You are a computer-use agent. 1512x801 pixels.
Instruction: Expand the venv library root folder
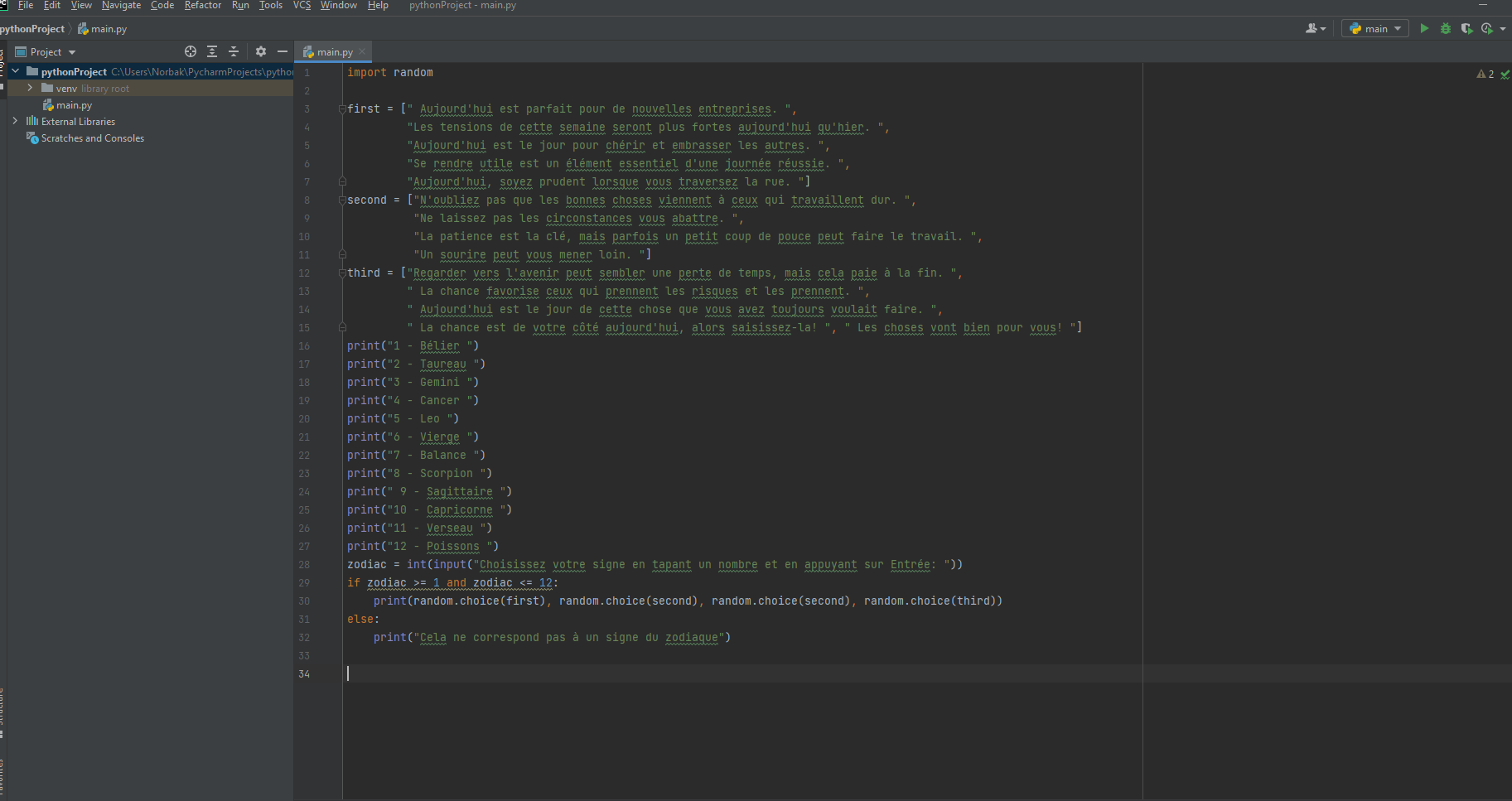tap(31, 88)
